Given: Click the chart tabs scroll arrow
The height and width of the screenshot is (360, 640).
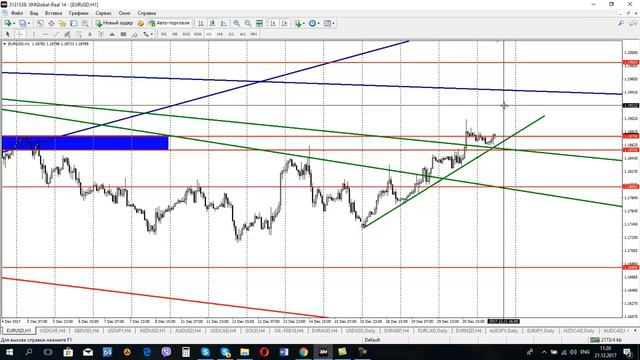Looking at the screenshot, I should (634, 330).
